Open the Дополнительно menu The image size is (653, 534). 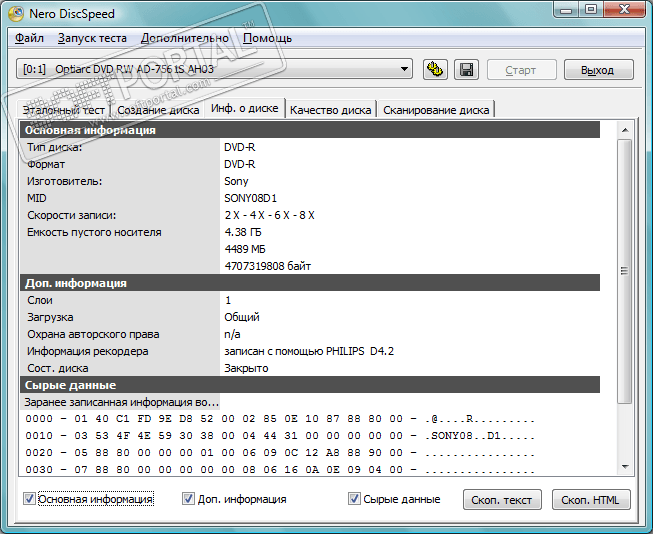(x=184, y=38)
